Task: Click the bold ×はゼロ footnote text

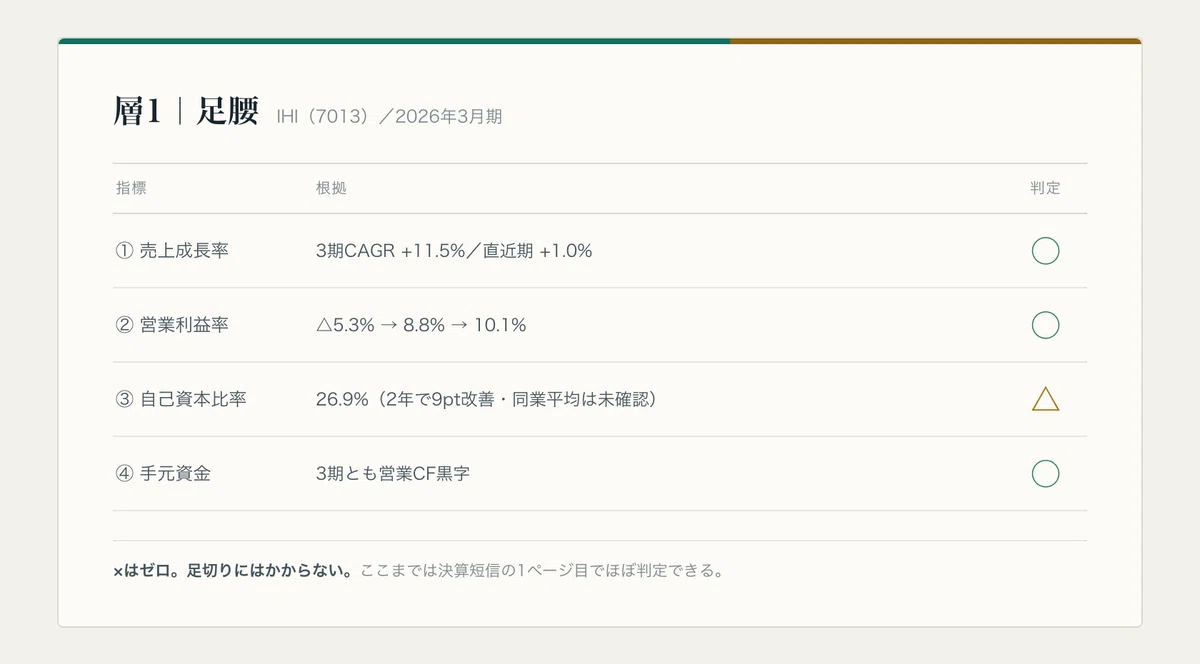Action: (x=232, y=572)
